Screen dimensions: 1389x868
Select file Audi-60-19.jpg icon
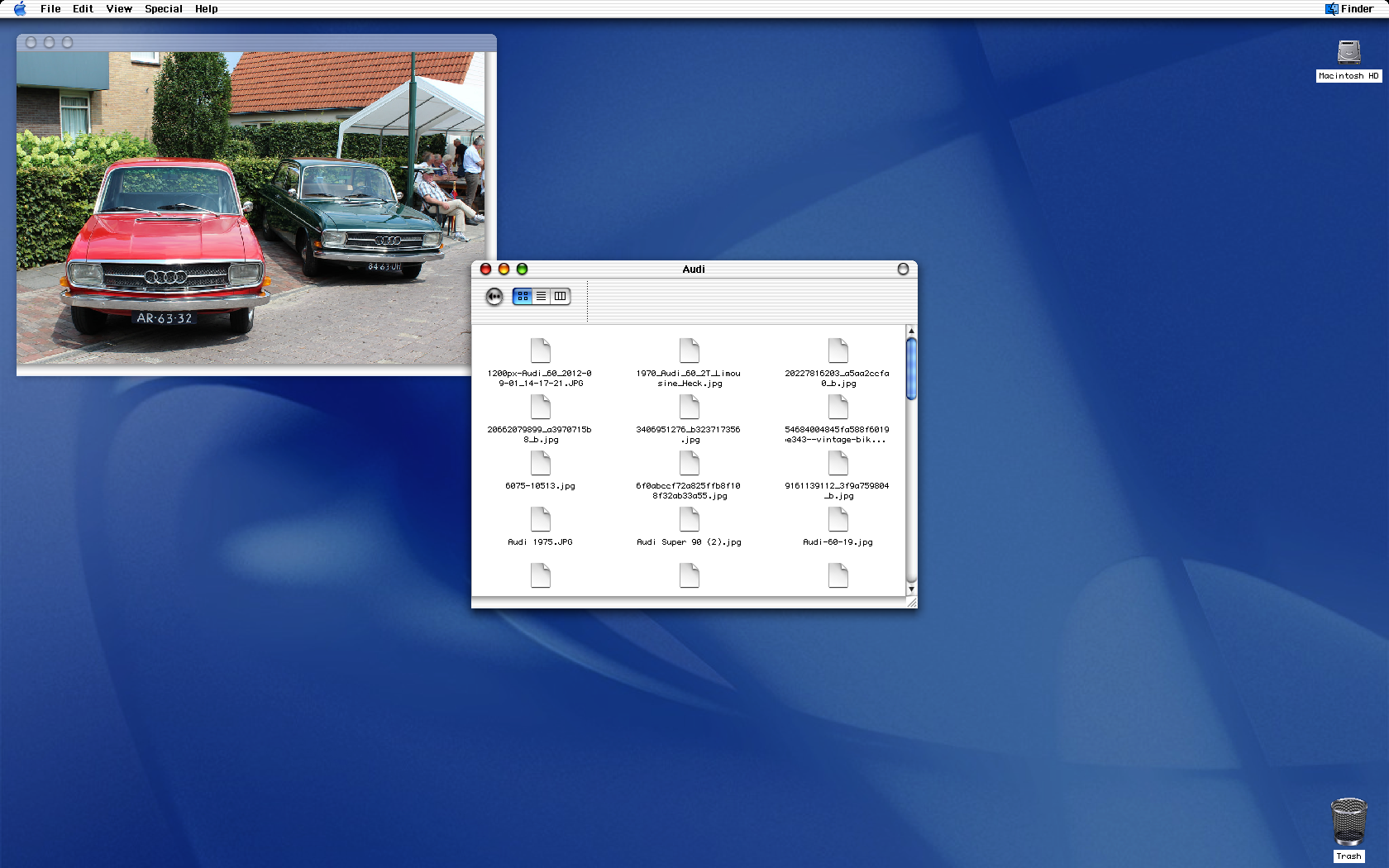838,519
